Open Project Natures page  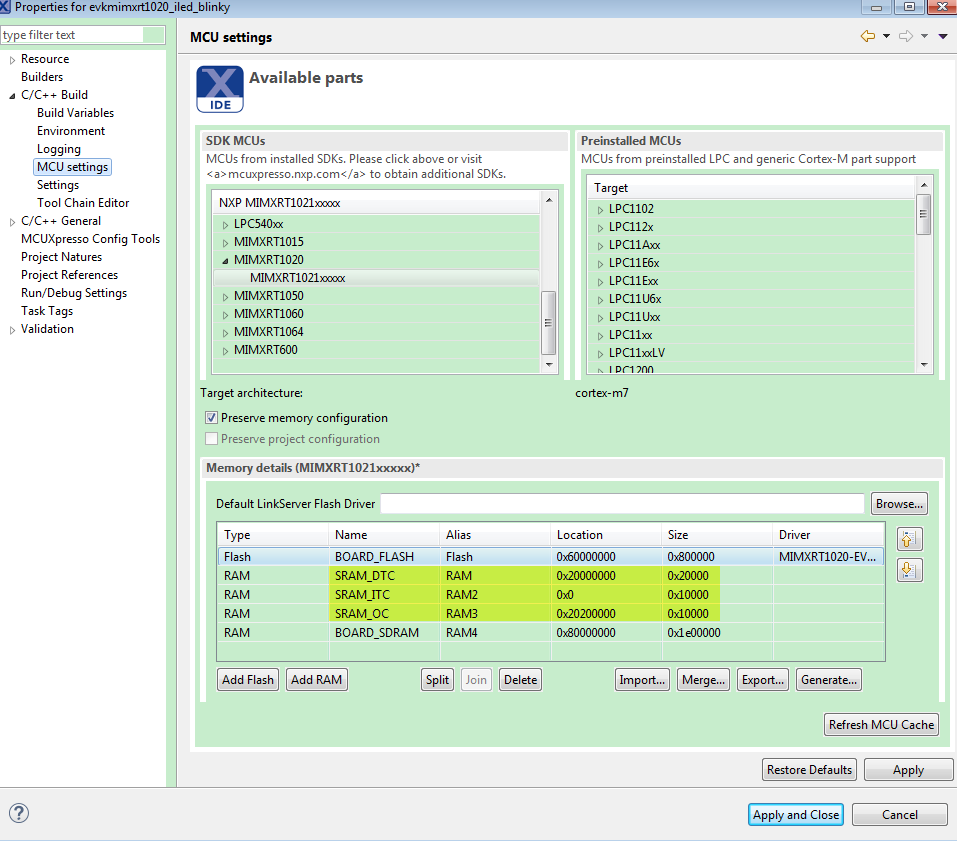(x=61, y=257)
